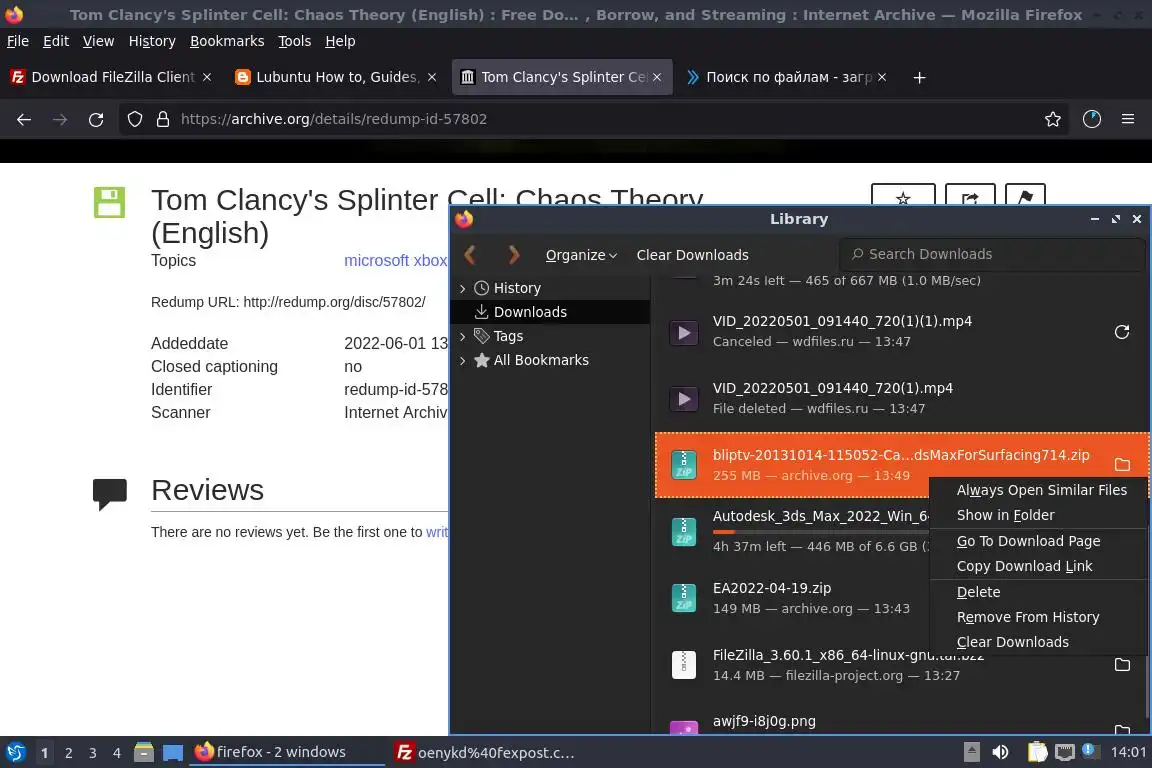Show bliptv zip file in folder icon
This screenshot has height=768, width=1152.
(1122, 464)
